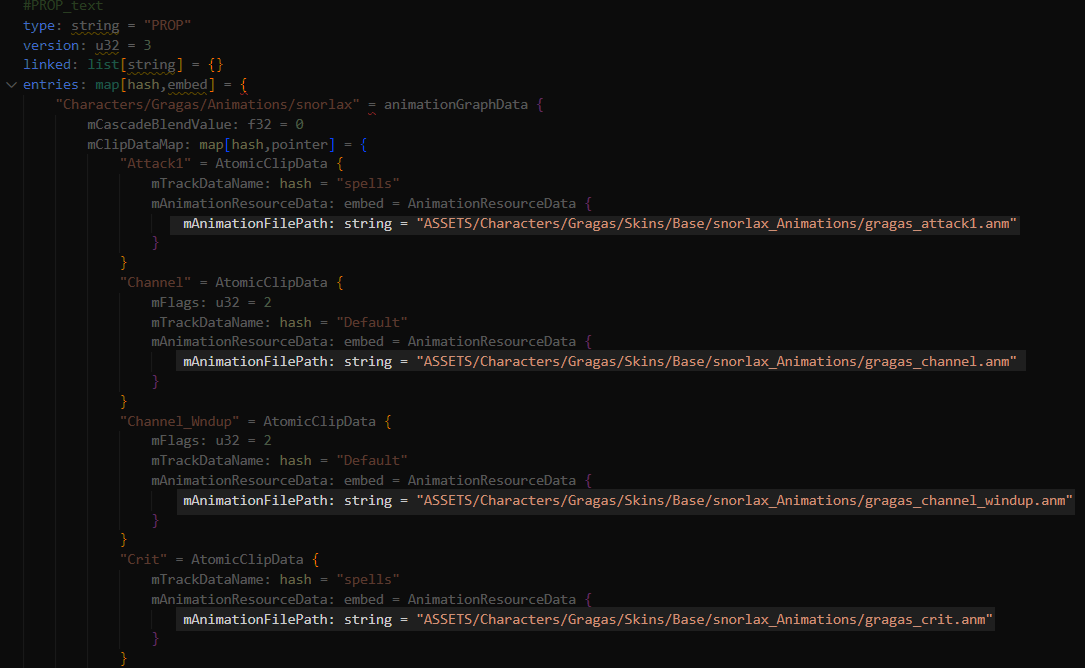Click the "Channel_Wndup" clip key
The image size is (1085, 668).
click(x=179, y=422)
